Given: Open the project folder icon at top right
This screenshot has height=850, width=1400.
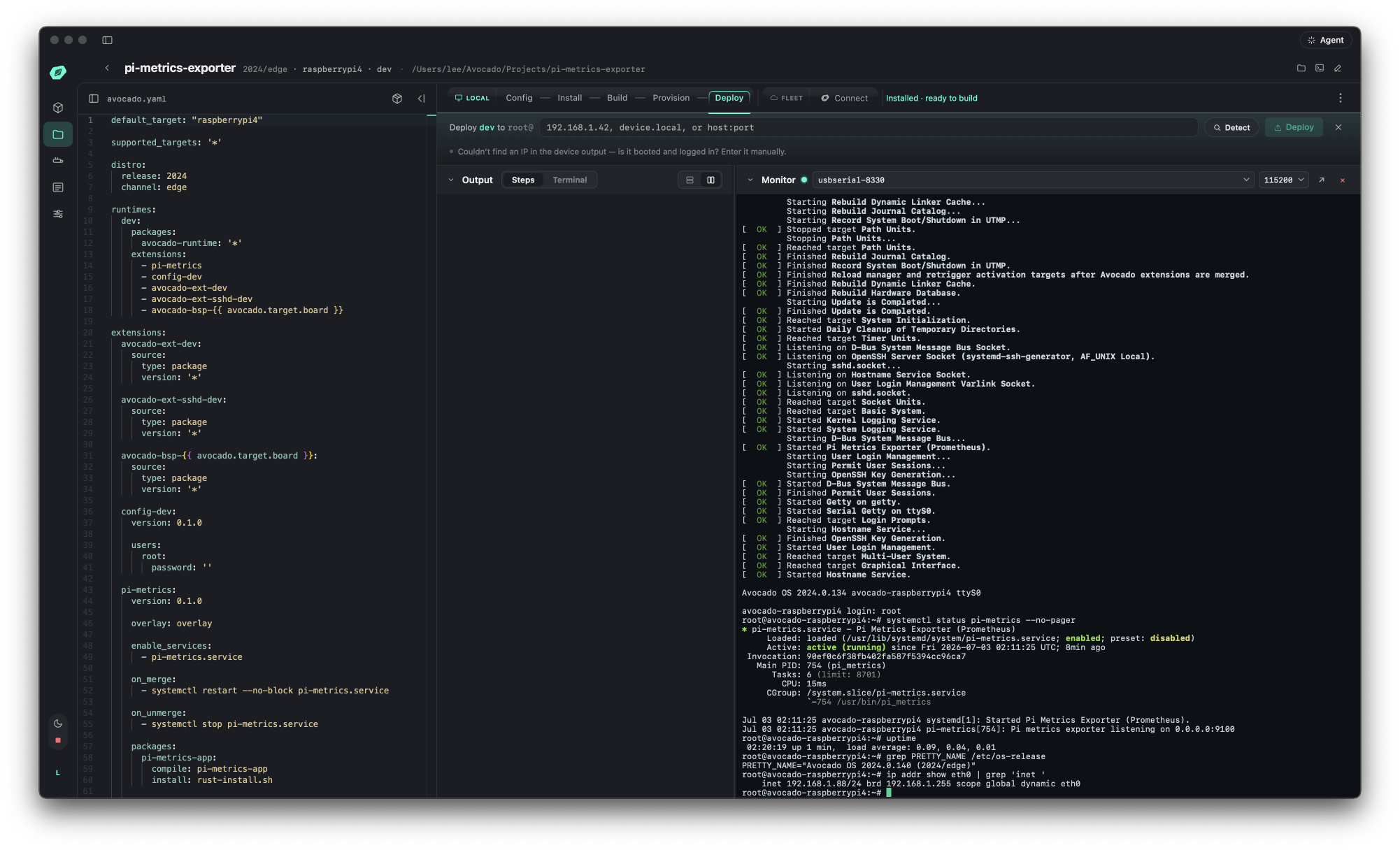Looking at the screenshot, I should (x=1301, y=69).
